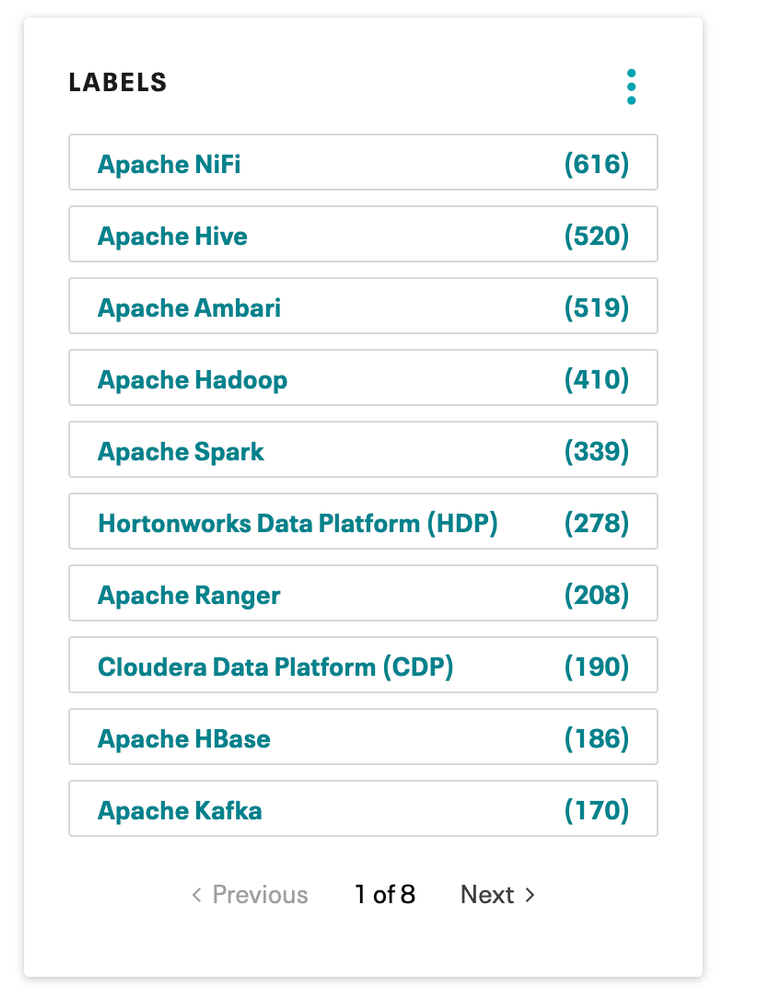Click the (616) count for Apache NiFi
This screenshot has width=759, height=998.
(596, 164)
